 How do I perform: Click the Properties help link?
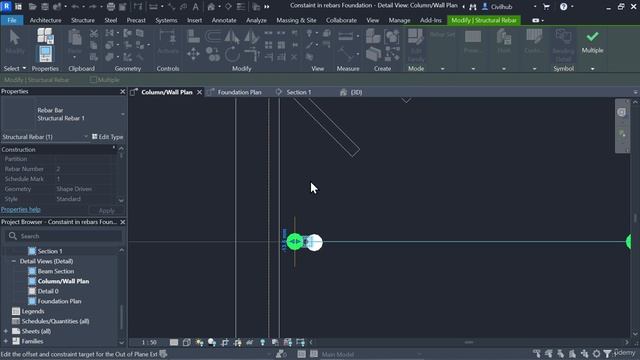tap(20, 209)
